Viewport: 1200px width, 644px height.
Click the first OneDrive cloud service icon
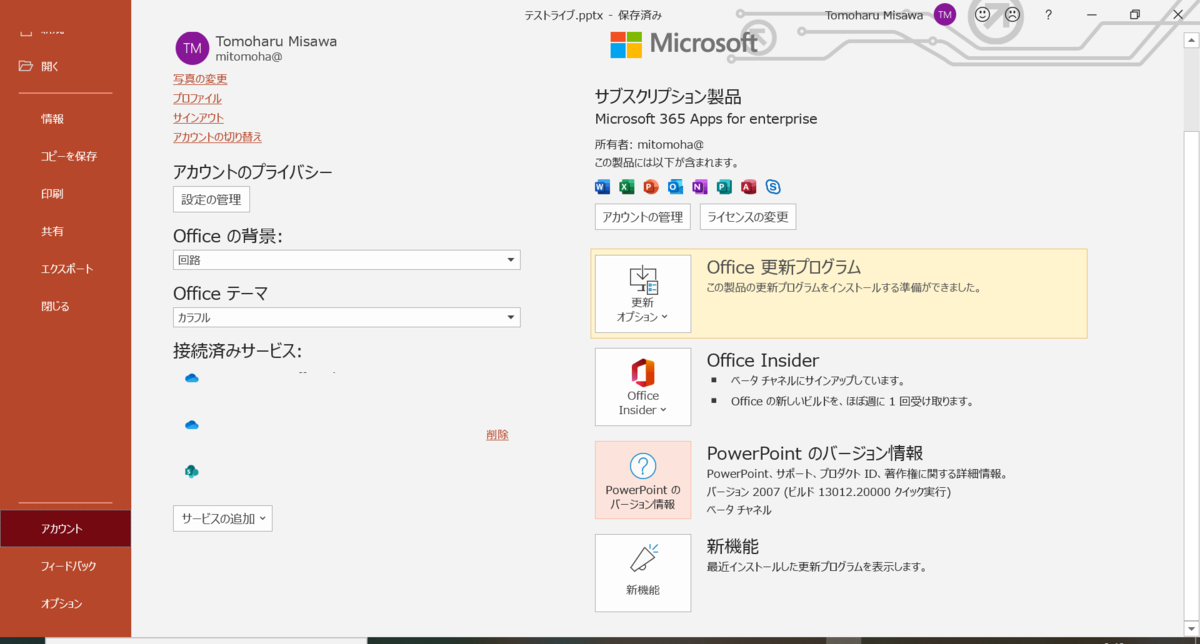click(192, 378)
